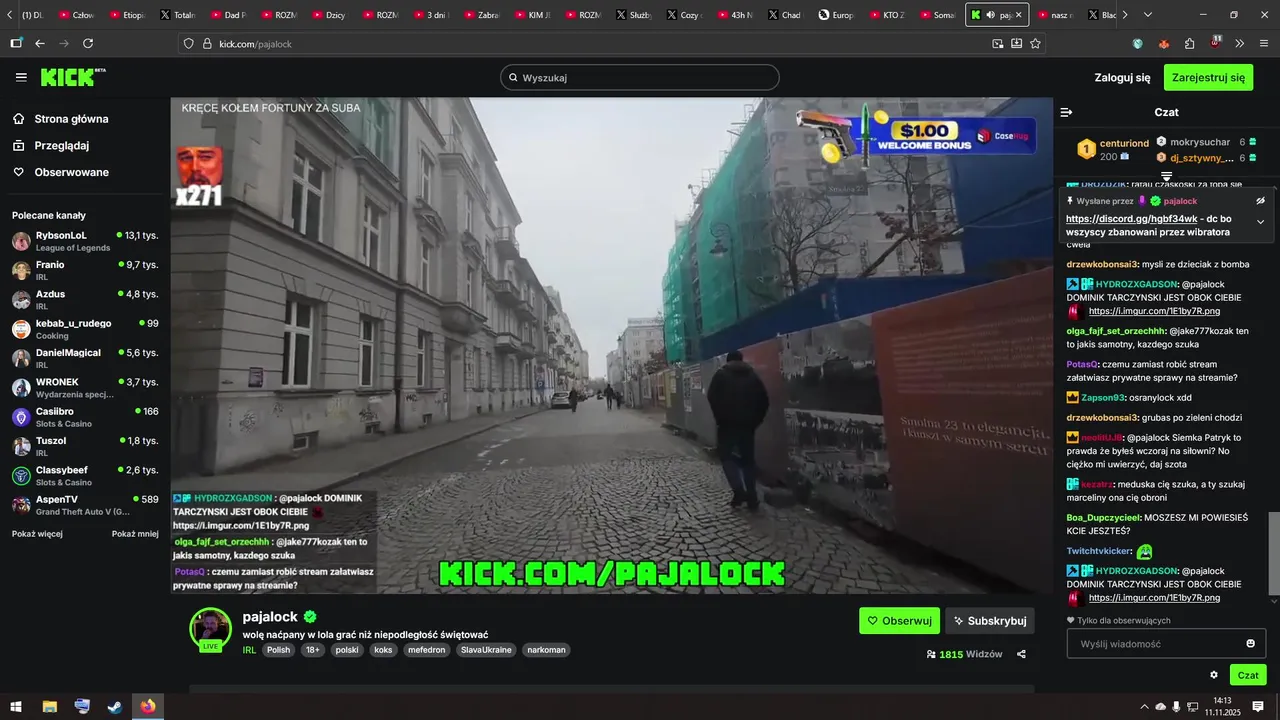Image resolution: width=1280 pixels, height=720 pixels.
Task: Open kebab_u_rudego channel
Action: (x=85, y=329)
